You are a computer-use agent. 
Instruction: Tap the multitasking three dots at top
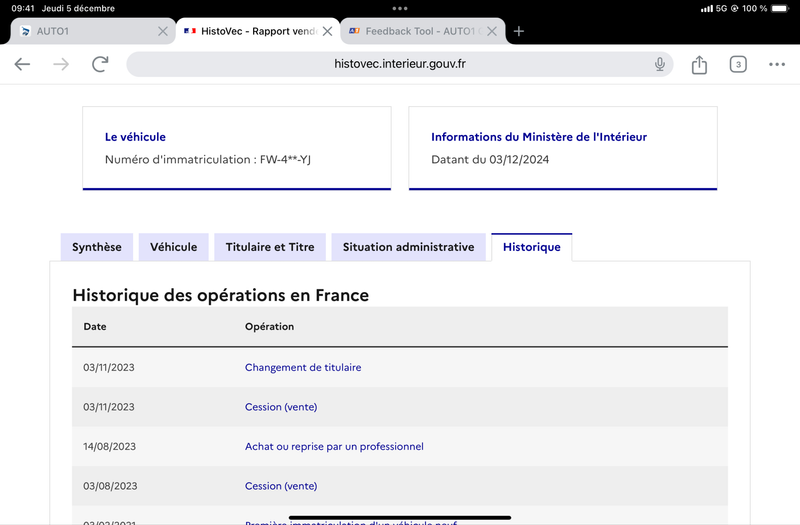tap(400, 8)
